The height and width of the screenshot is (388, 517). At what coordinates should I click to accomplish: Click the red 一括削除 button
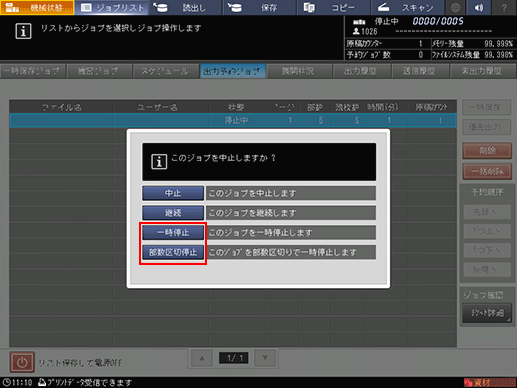pos(487,172)
